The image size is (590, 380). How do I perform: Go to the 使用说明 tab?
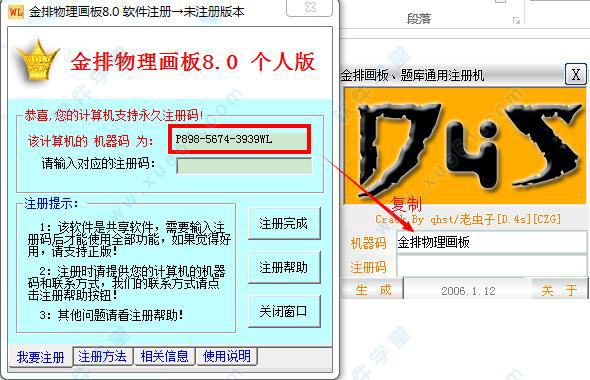227,356
